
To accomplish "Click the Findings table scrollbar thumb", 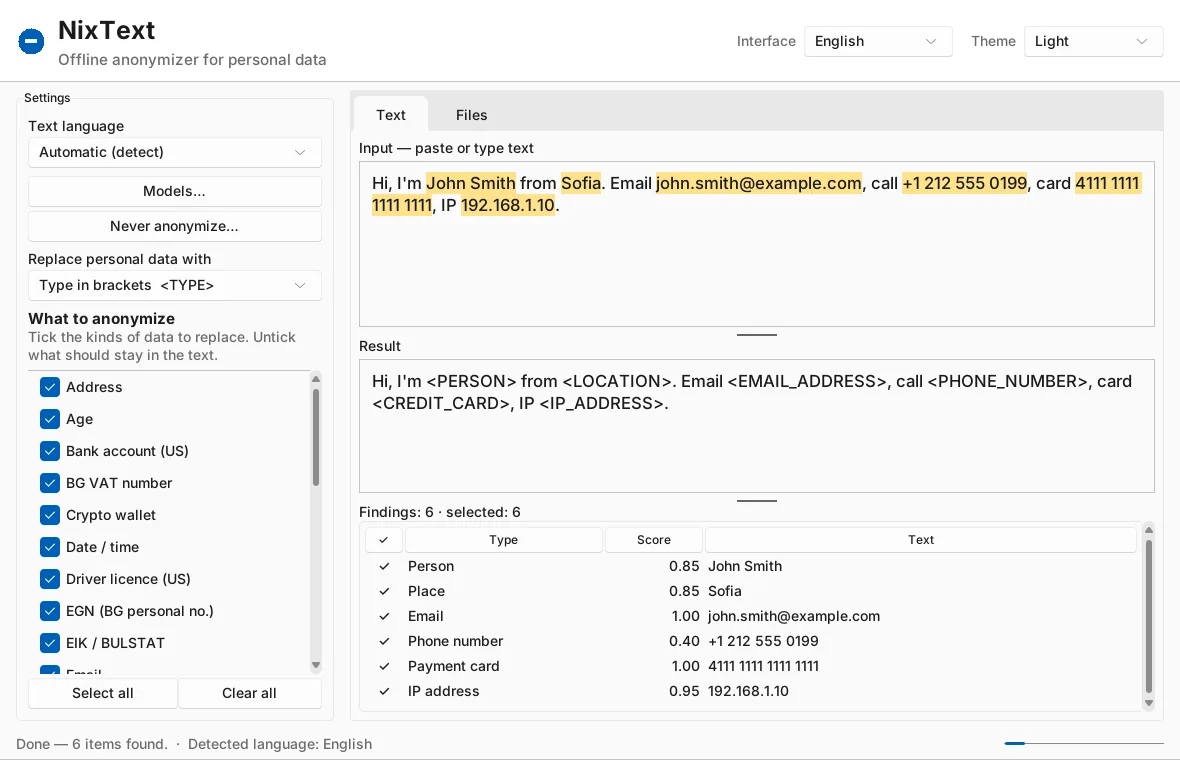I will [1148, 616].
